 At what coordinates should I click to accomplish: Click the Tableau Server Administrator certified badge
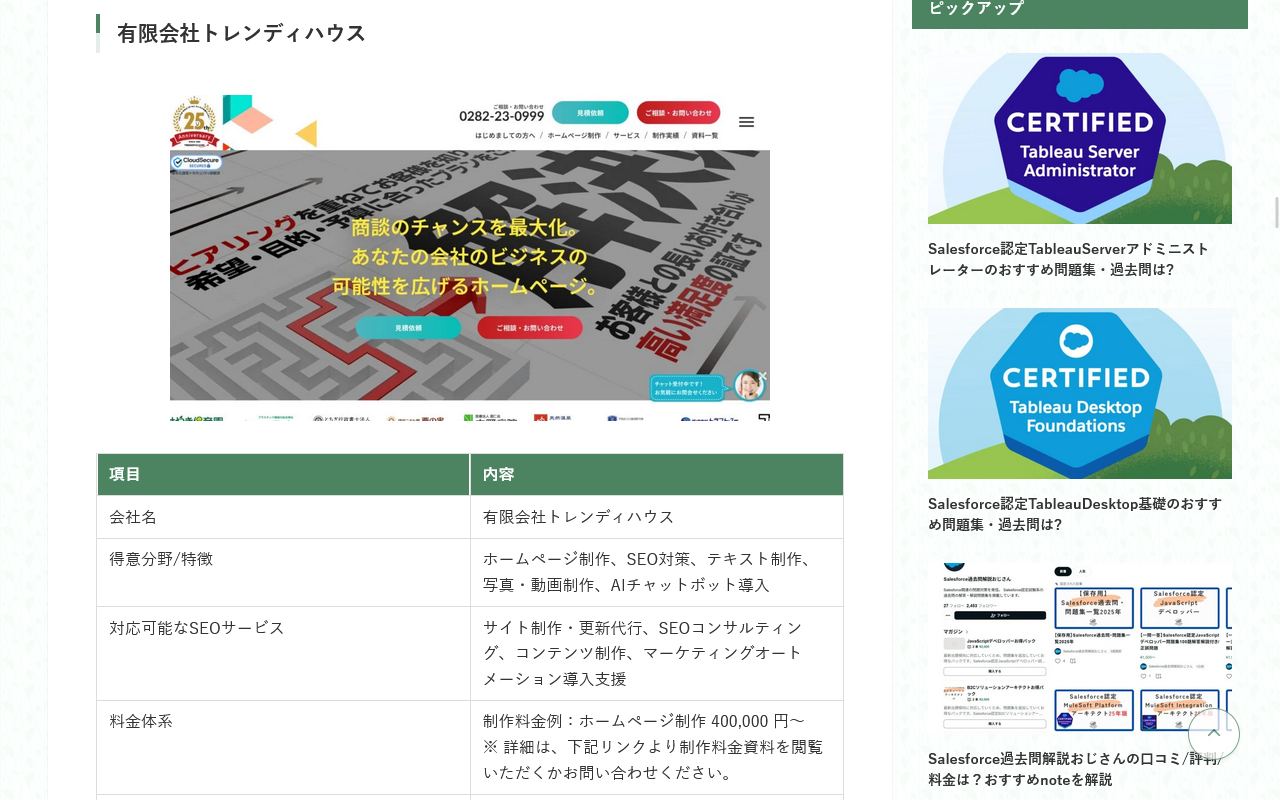tap(1080, 138)
